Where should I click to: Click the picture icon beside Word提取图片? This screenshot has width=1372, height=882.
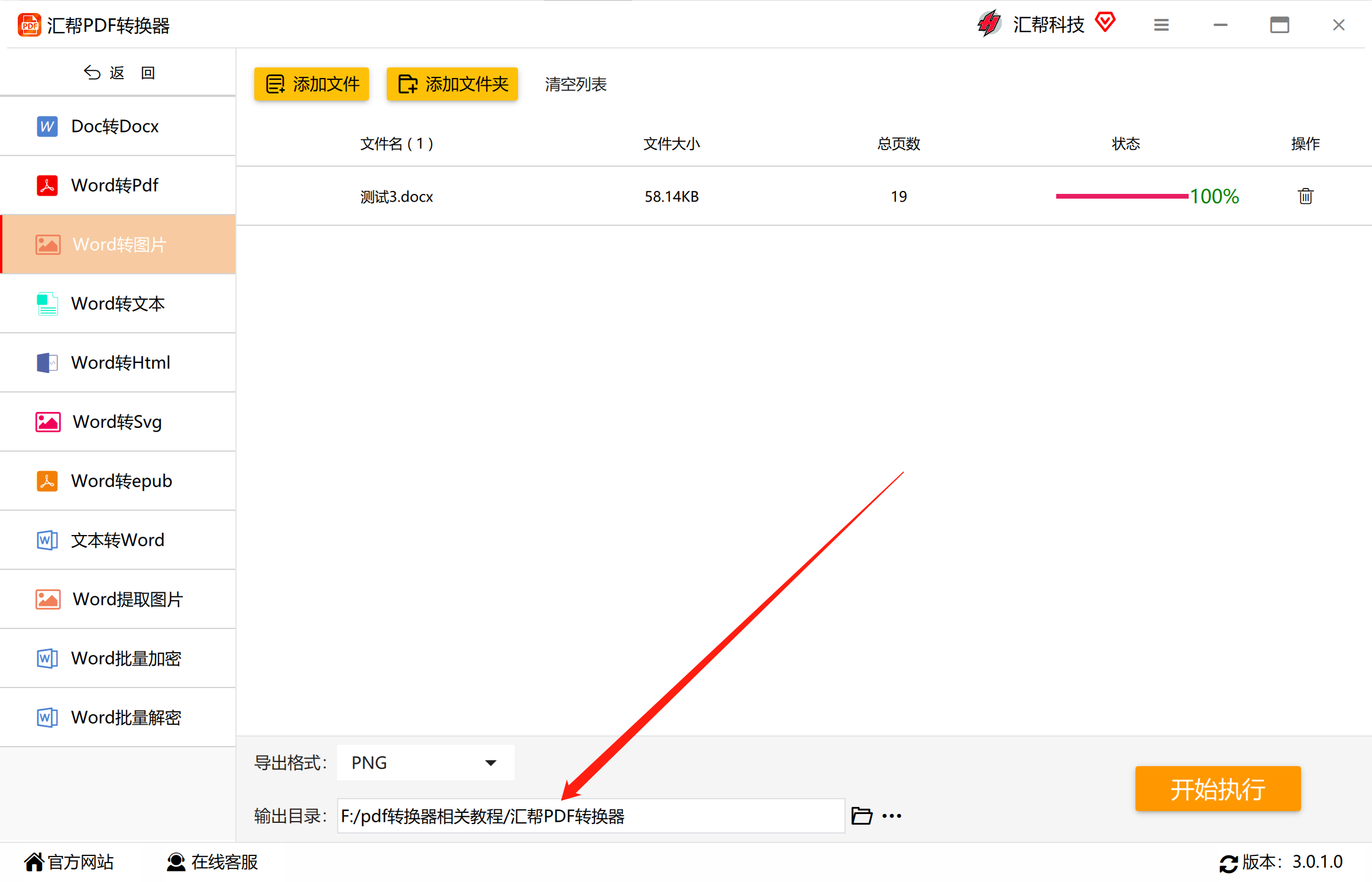pos(48,599)
